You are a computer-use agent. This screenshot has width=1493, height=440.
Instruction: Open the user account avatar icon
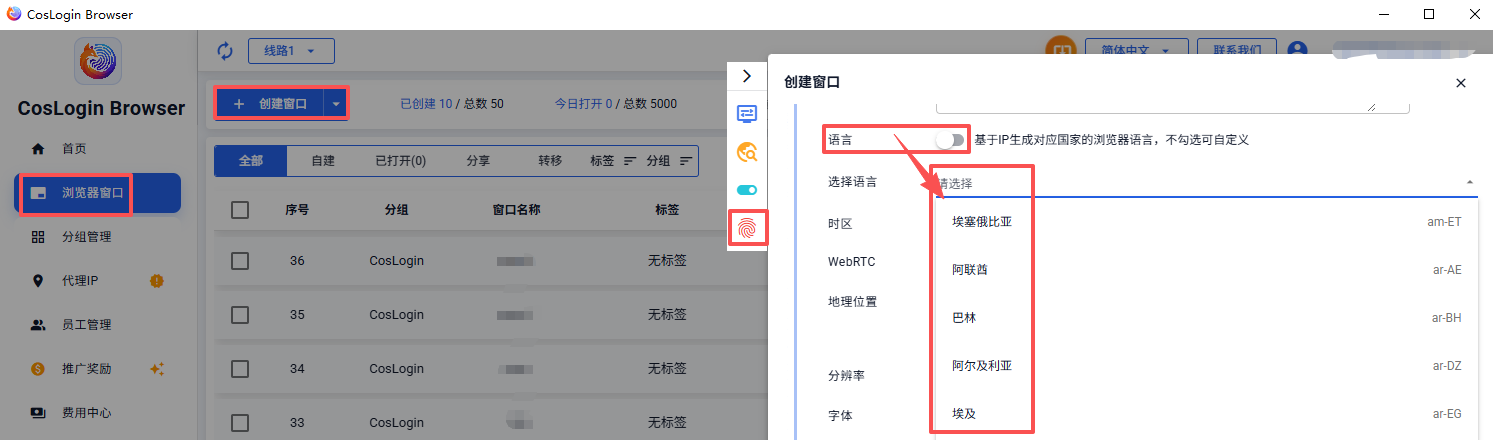pos(1298,50)
